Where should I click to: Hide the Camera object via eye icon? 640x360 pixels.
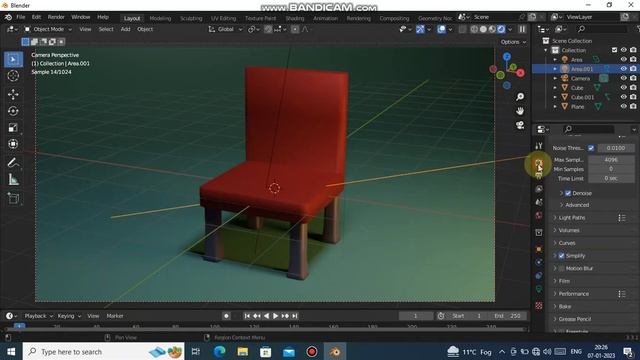tap(623, 78)
